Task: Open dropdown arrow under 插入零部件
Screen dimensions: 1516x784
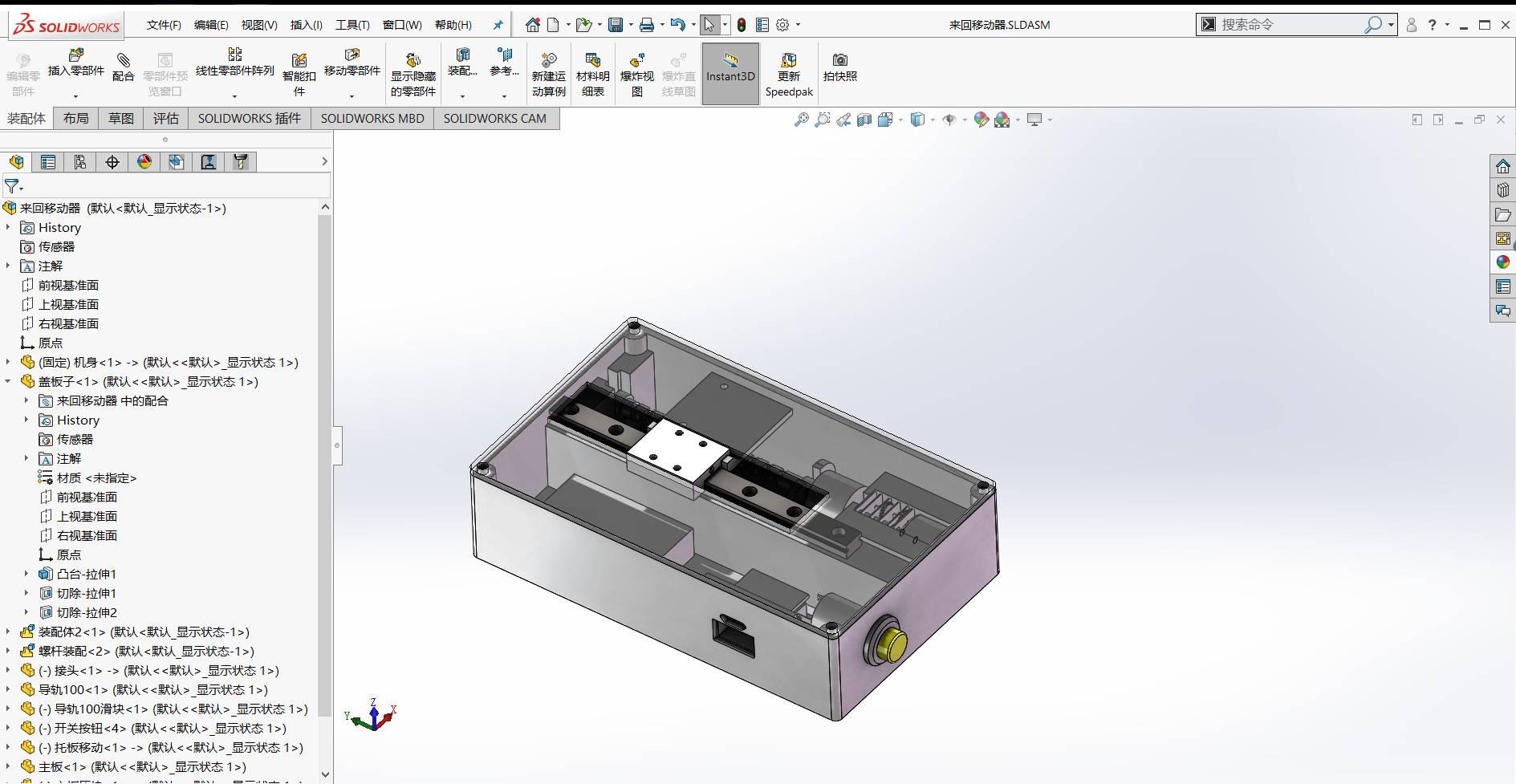Action: (76, 96)
